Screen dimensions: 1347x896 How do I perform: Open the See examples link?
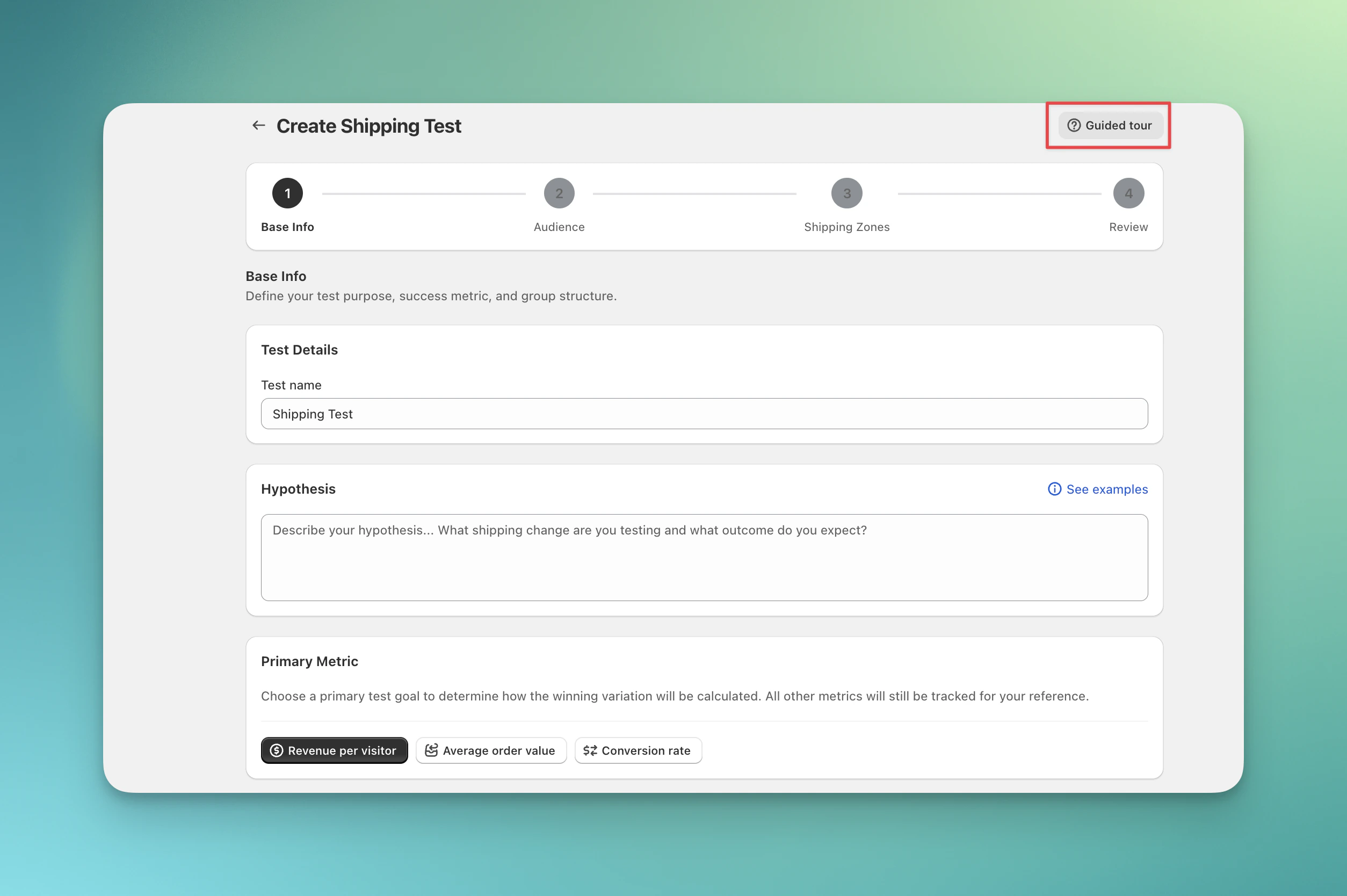click(x=1106, y=489)
